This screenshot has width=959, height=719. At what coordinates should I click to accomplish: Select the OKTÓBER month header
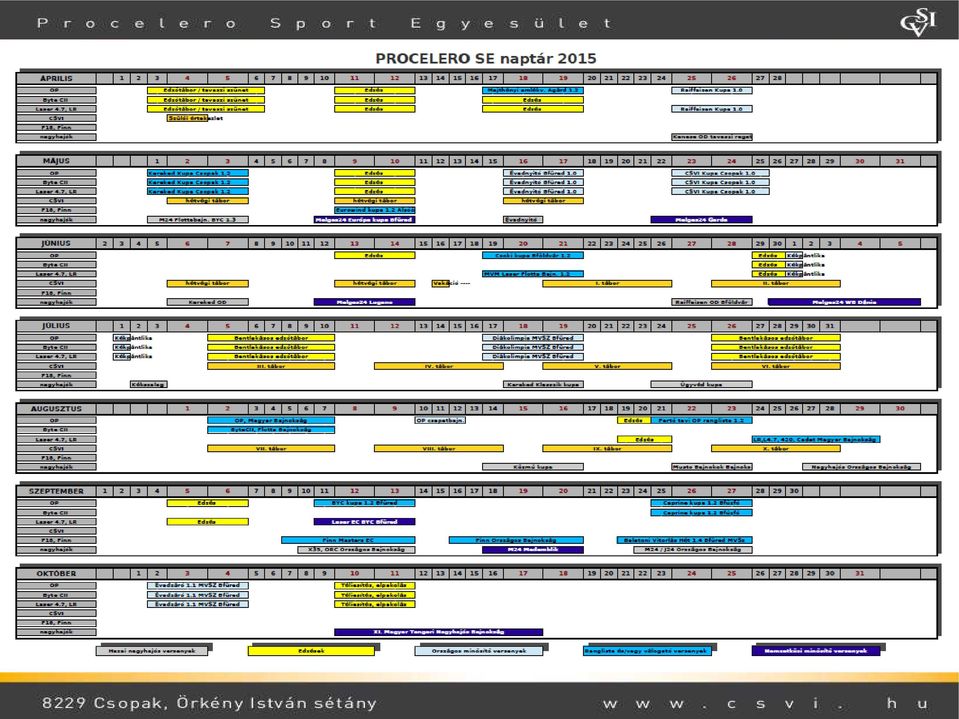point(56,573)
